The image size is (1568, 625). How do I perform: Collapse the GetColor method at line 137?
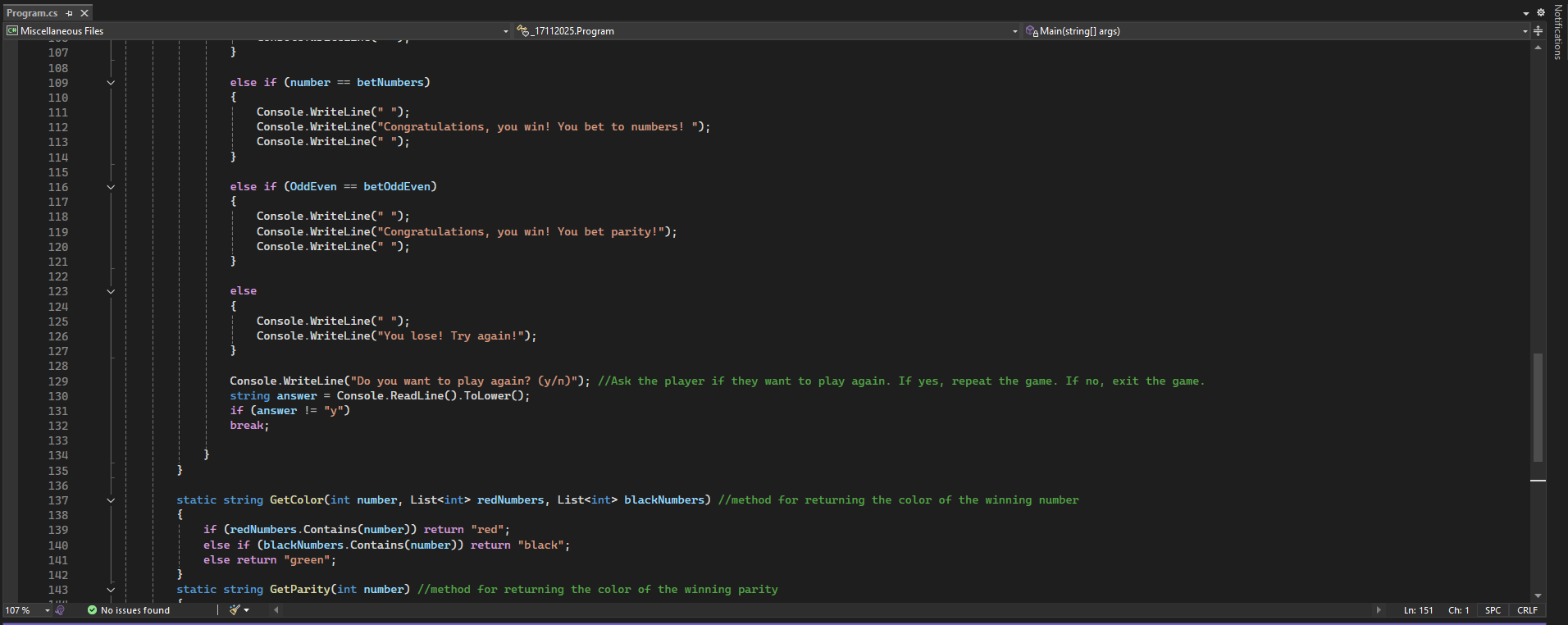click(x=111, y=500)
